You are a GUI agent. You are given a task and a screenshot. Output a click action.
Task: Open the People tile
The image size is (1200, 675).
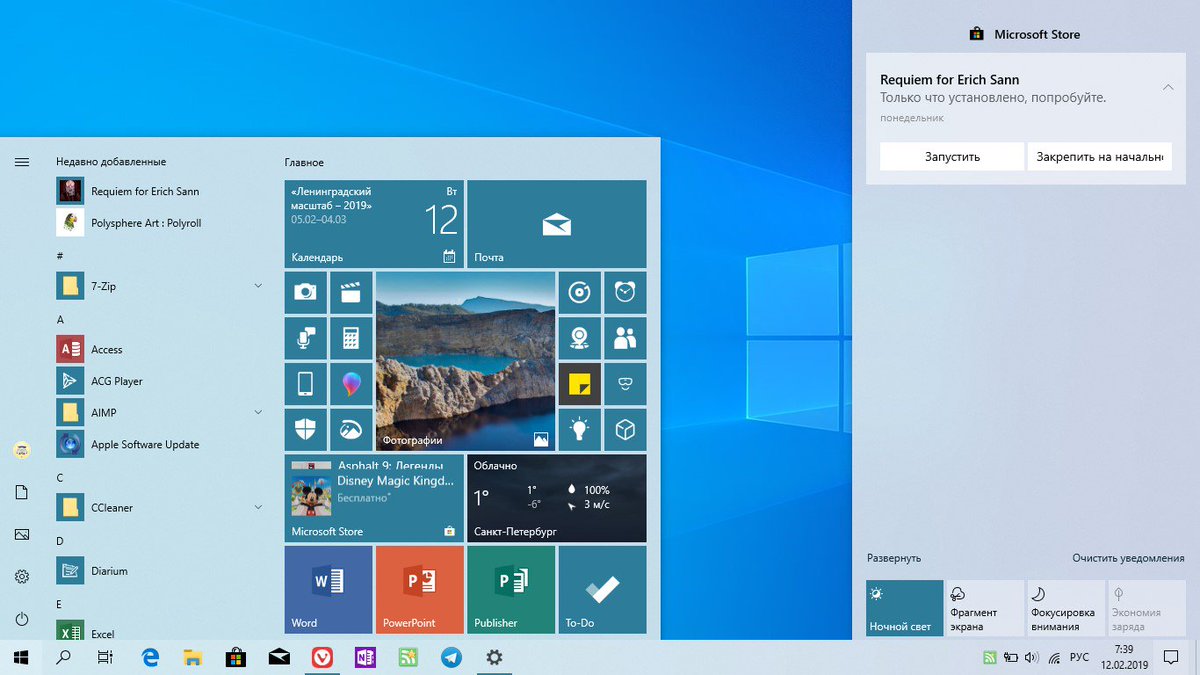click(x=625, y=338)
